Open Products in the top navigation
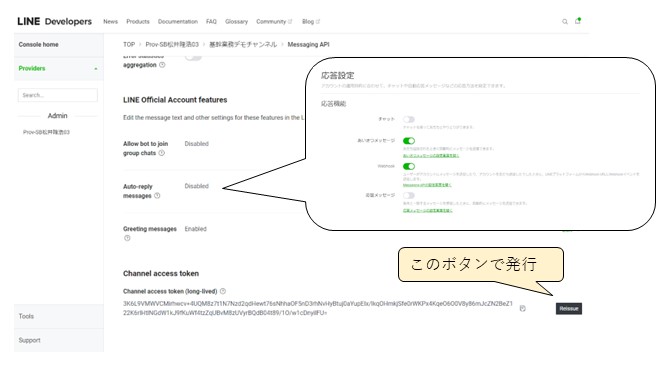The image size is (672, 378). pos(138,21)
